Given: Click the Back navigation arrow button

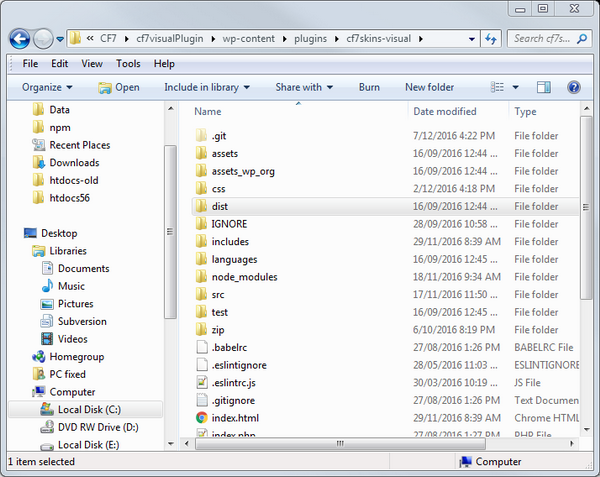Looking at the screenshot, I should 20,39.
